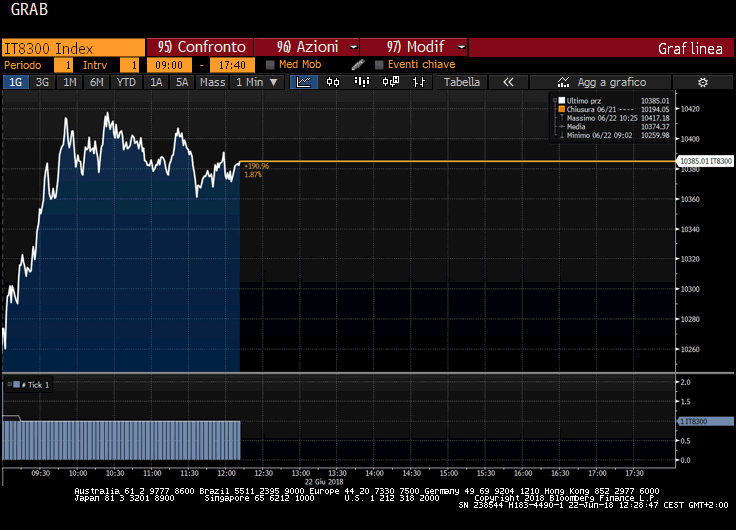Enable the Med Mob checkbox
The image size is (736, 530).
pos(270,64)
